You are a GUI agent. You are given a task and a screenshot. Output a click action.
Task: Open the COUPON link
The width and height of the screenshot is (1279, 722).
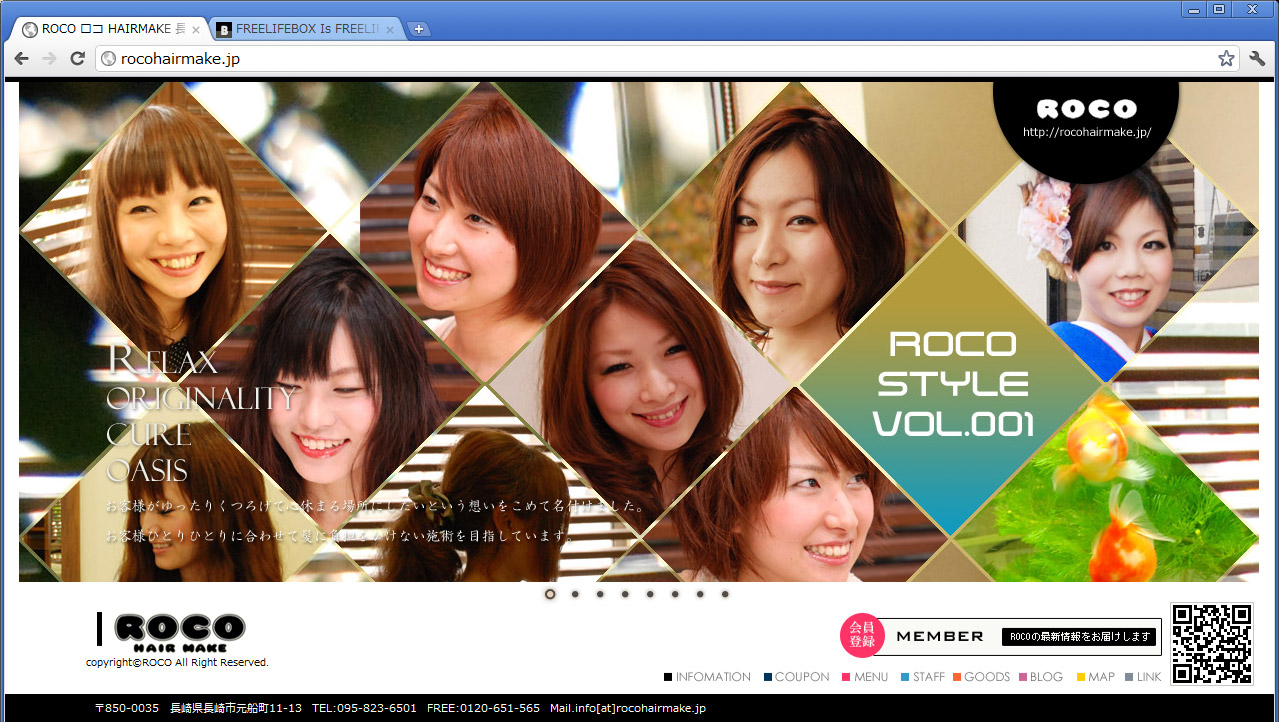[x=796, y=677]
